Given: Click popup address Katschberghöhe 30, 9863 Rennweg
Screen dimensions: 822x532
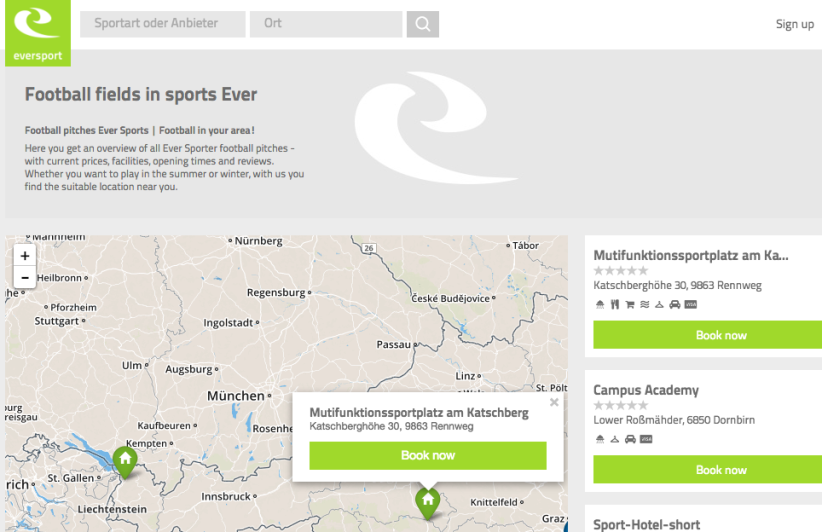Looking at the screenshot, I should pyautogui.click(x=391, y=426).
